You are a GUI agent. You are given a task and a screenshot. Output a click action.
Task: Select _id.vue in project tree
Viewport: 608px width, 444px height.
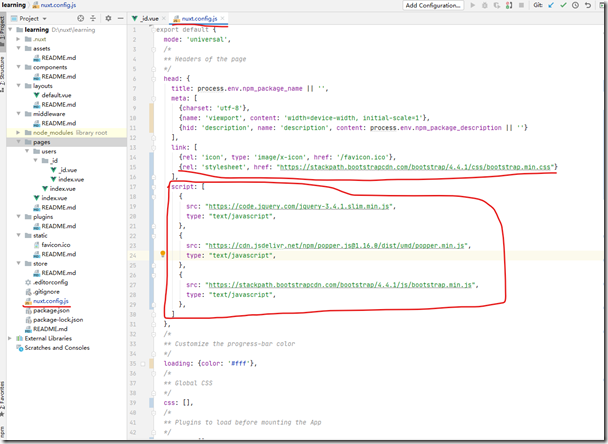(68, 170)
